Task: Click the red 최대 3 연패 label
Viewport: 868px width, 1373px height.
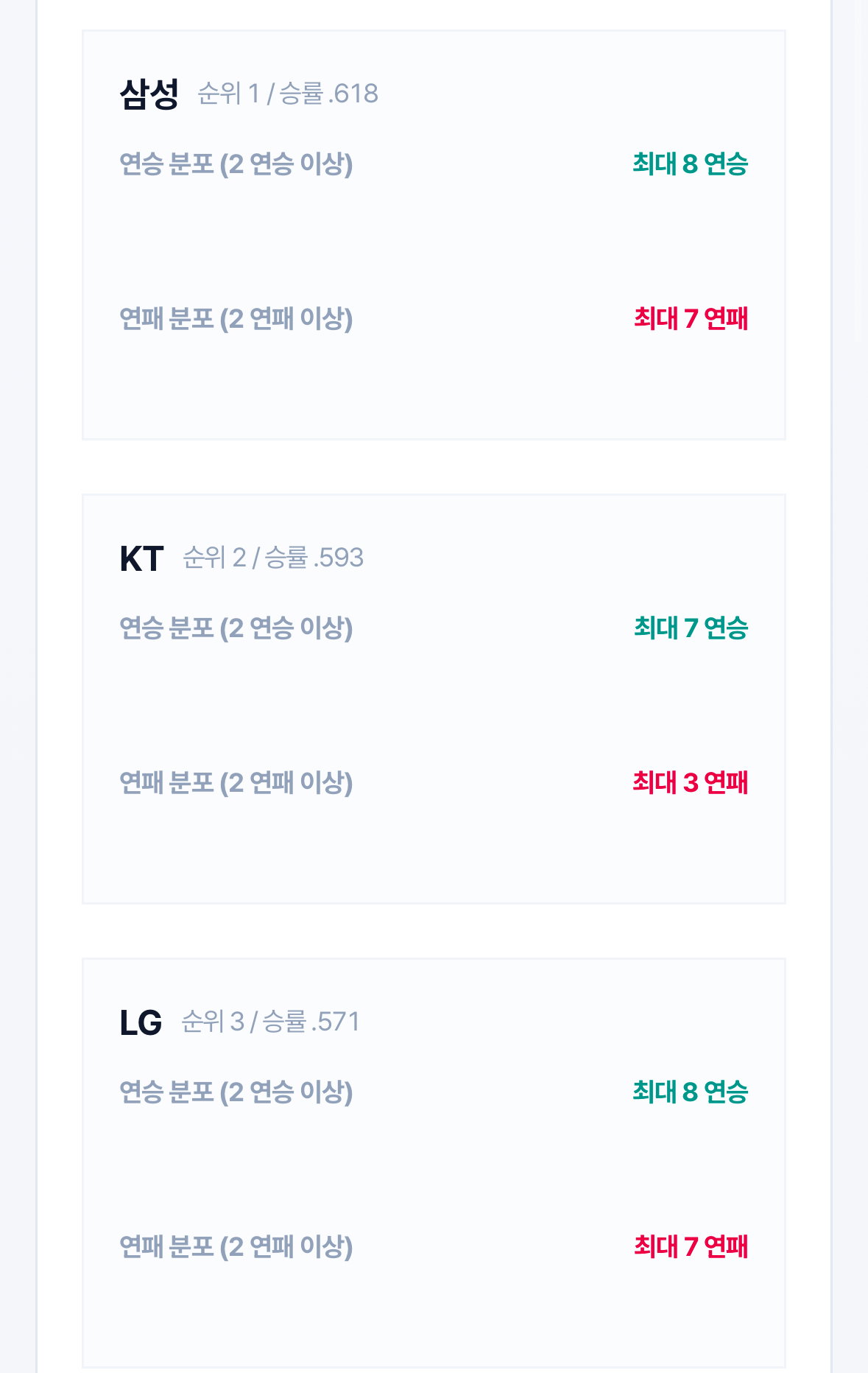Action: 691,782
